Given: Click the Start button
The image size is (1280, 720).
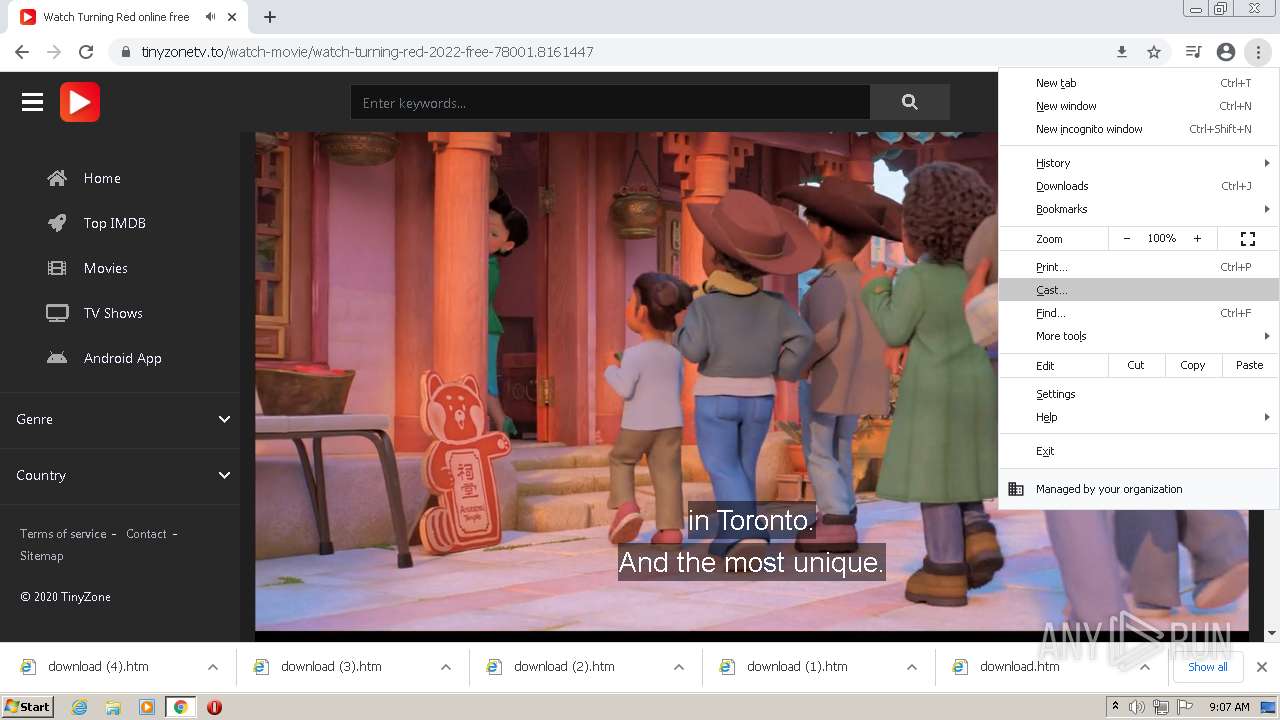Looking at the screenshot, I should click(28, 707).
